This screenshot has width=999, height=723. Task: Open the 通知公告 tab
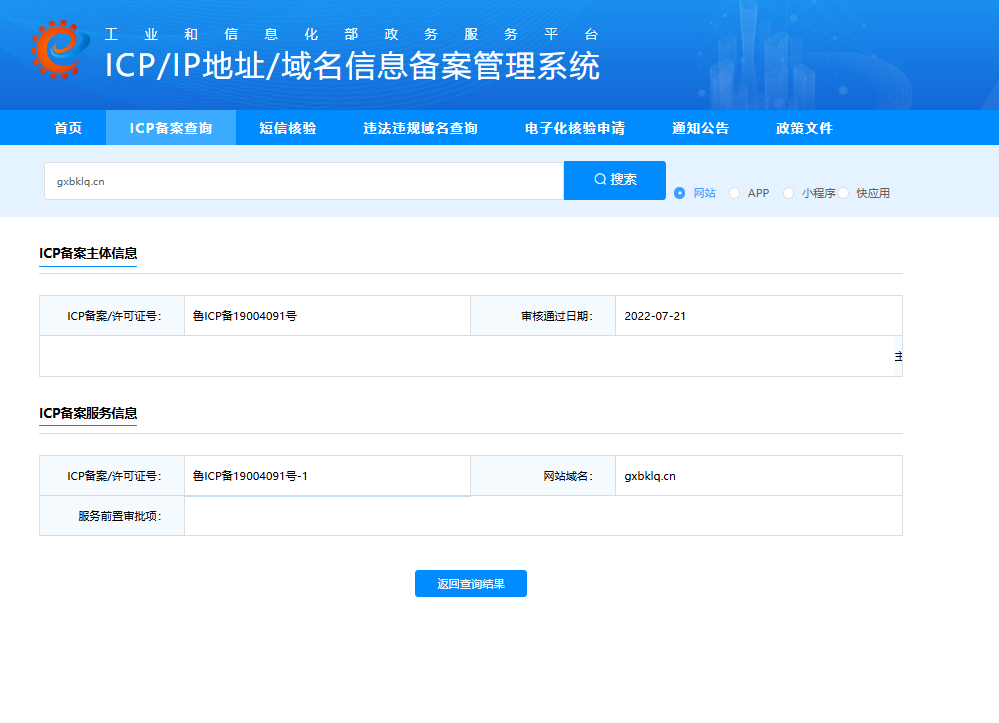(700, 128)
